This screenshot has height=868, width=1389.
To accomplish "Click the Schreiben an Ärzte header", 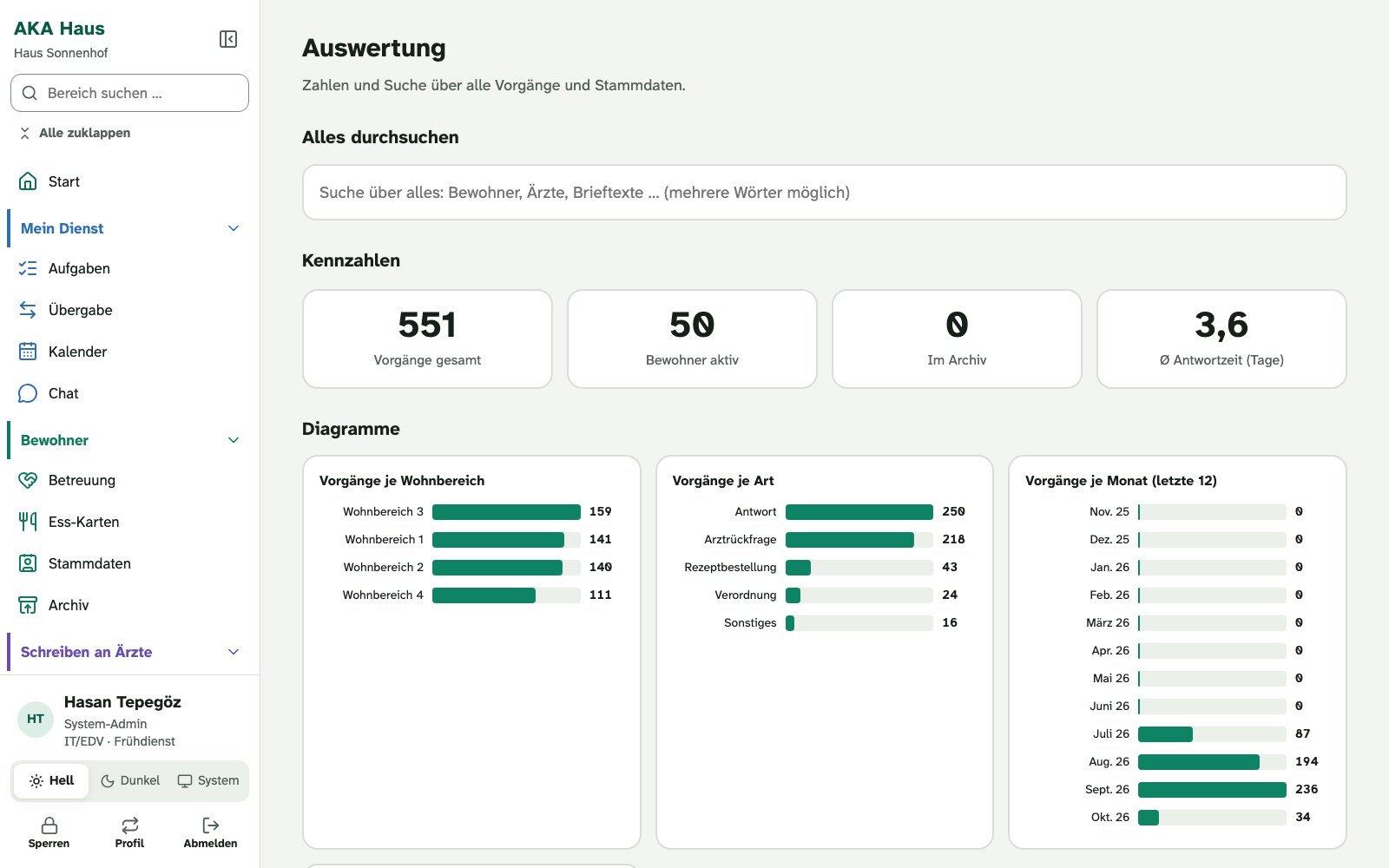I will click(x=129, y=652).
